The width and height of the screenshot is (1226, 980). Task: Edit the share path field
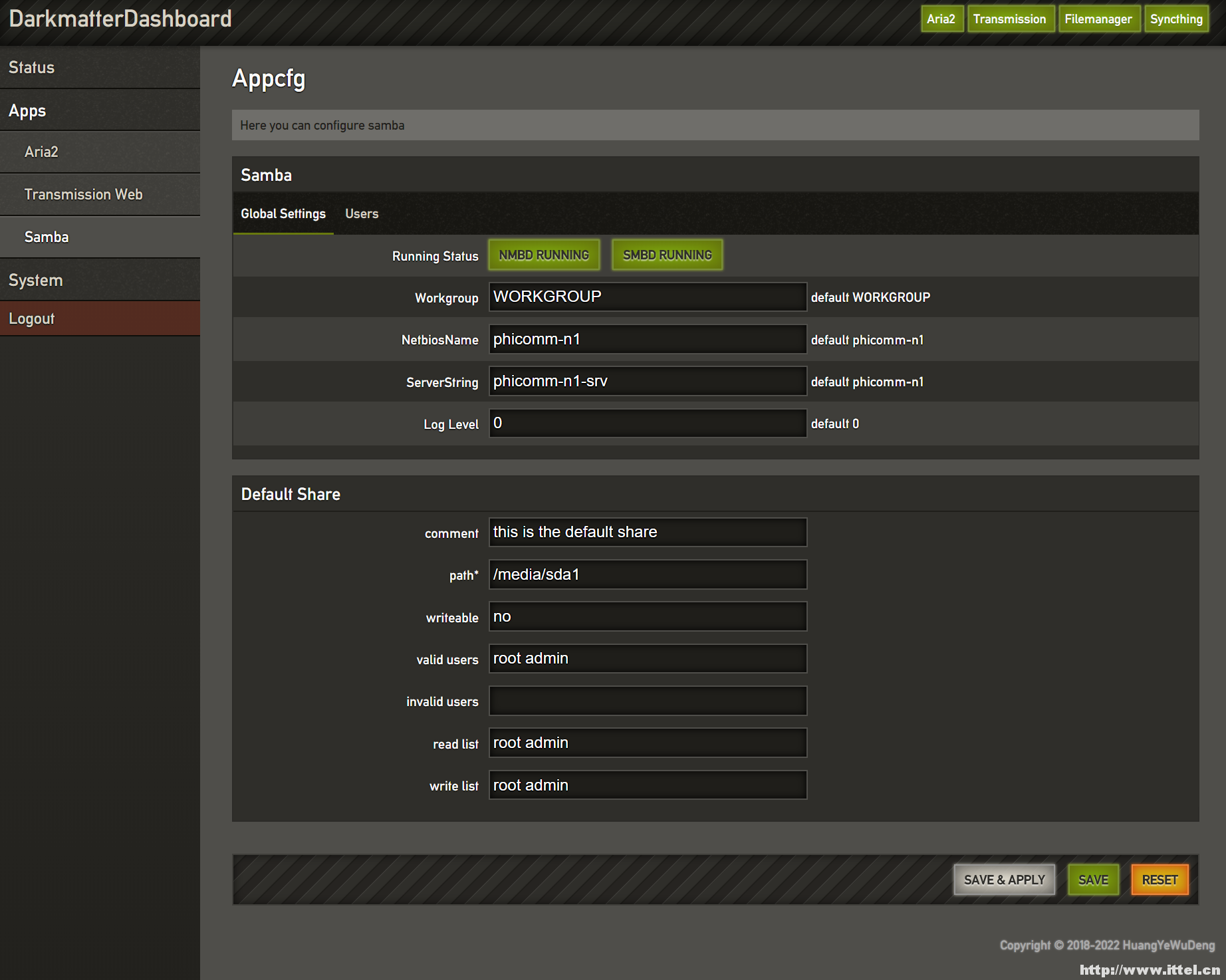click(x=648, y=574)
